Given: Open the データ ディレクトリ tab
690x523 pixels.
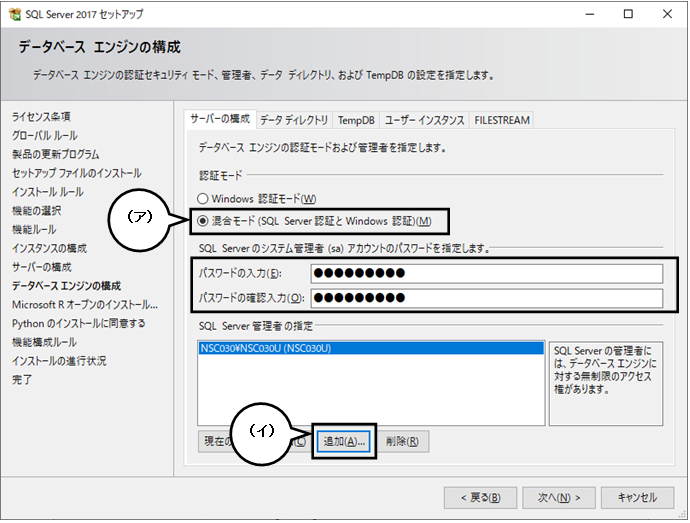Looking at the screenshot, I should coord(294,120).
